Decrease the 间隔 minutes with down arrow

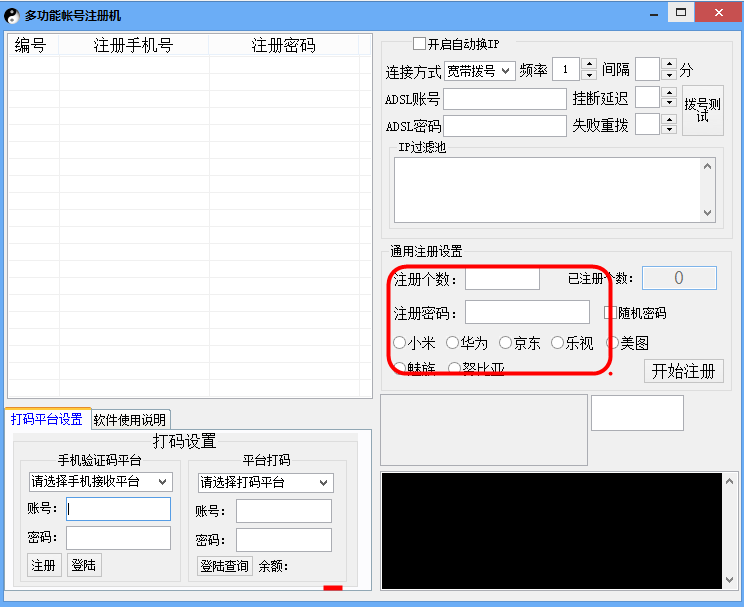[x=669, y=75]
